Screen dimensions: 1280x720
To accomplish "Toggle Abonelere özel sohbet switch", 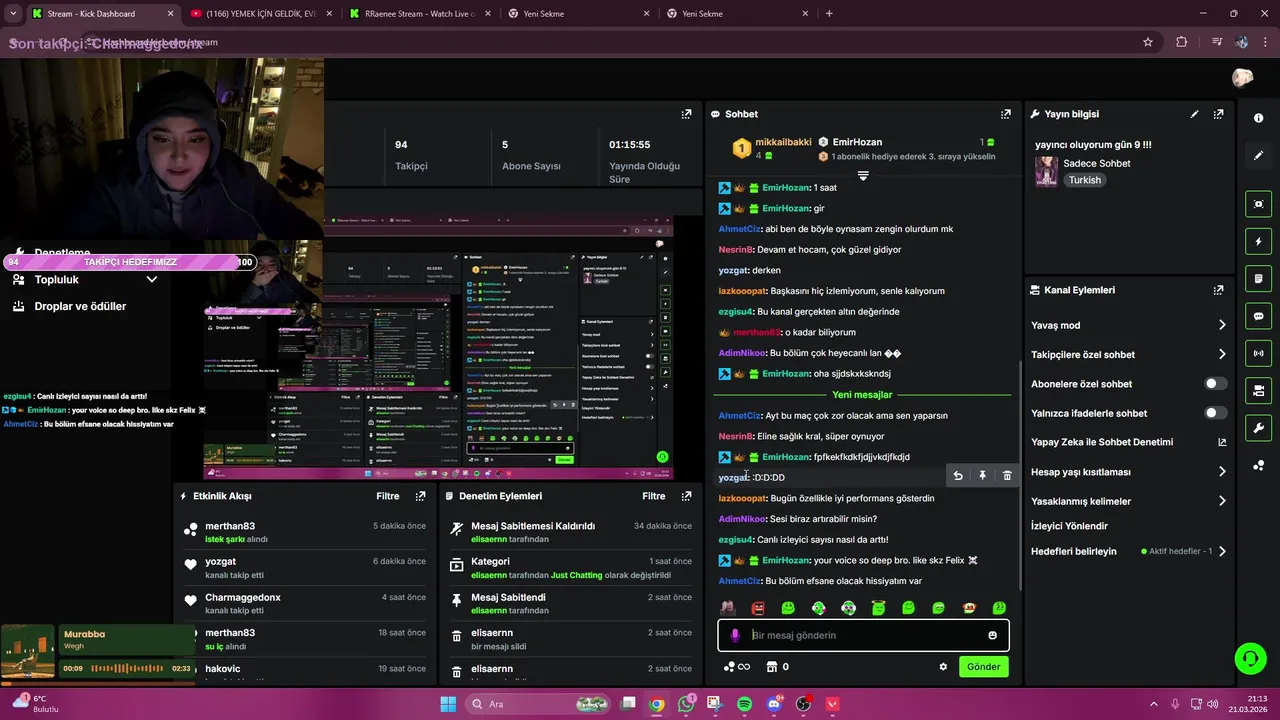I will tap(1215, 384).
